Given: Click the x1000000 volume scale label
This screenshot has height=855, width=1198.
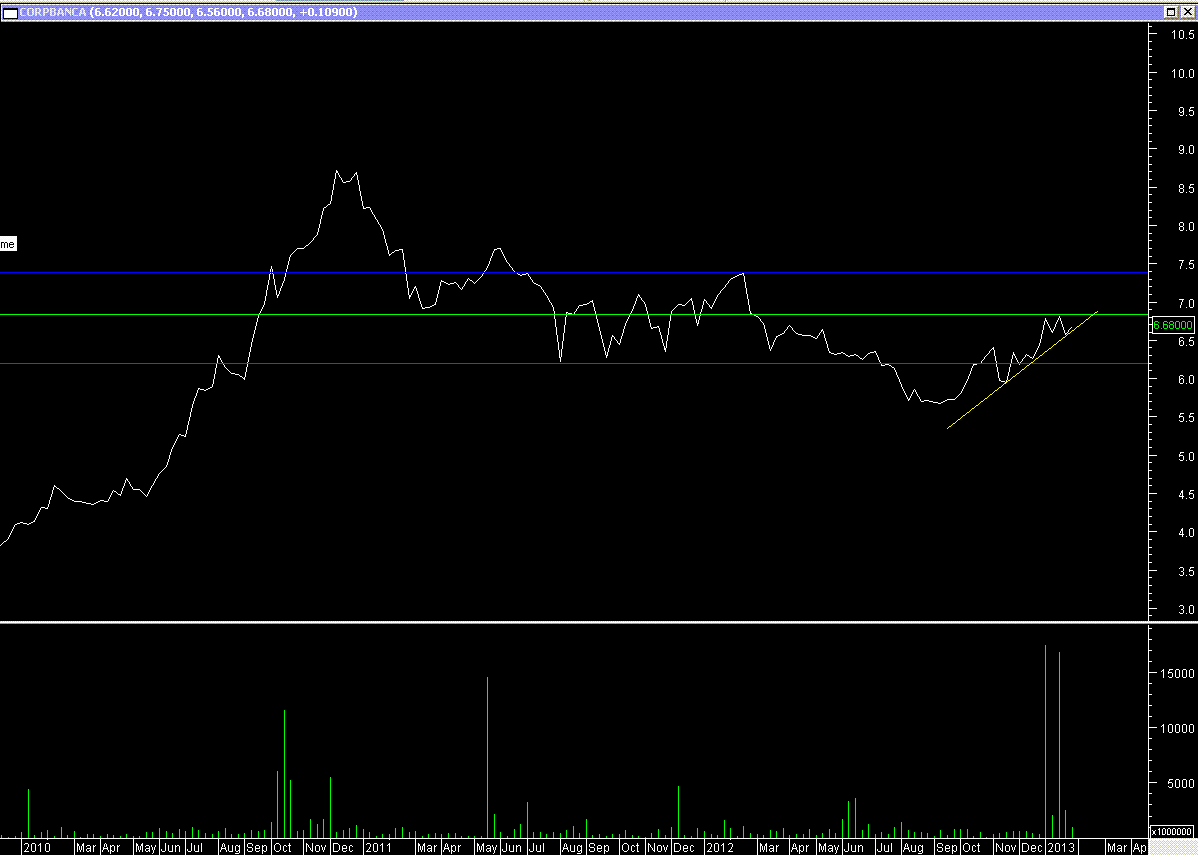Looking at the screenshot, I should coord(1172,831).
